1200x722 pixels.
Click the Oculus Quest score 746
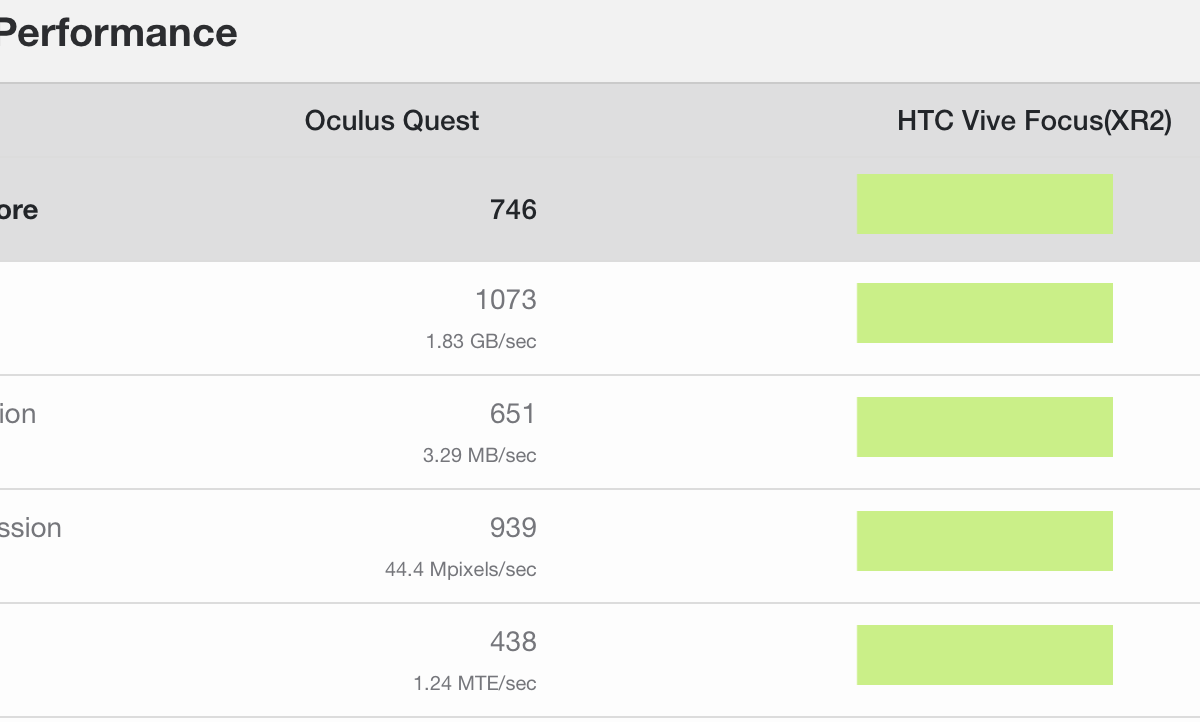point(513,209)
